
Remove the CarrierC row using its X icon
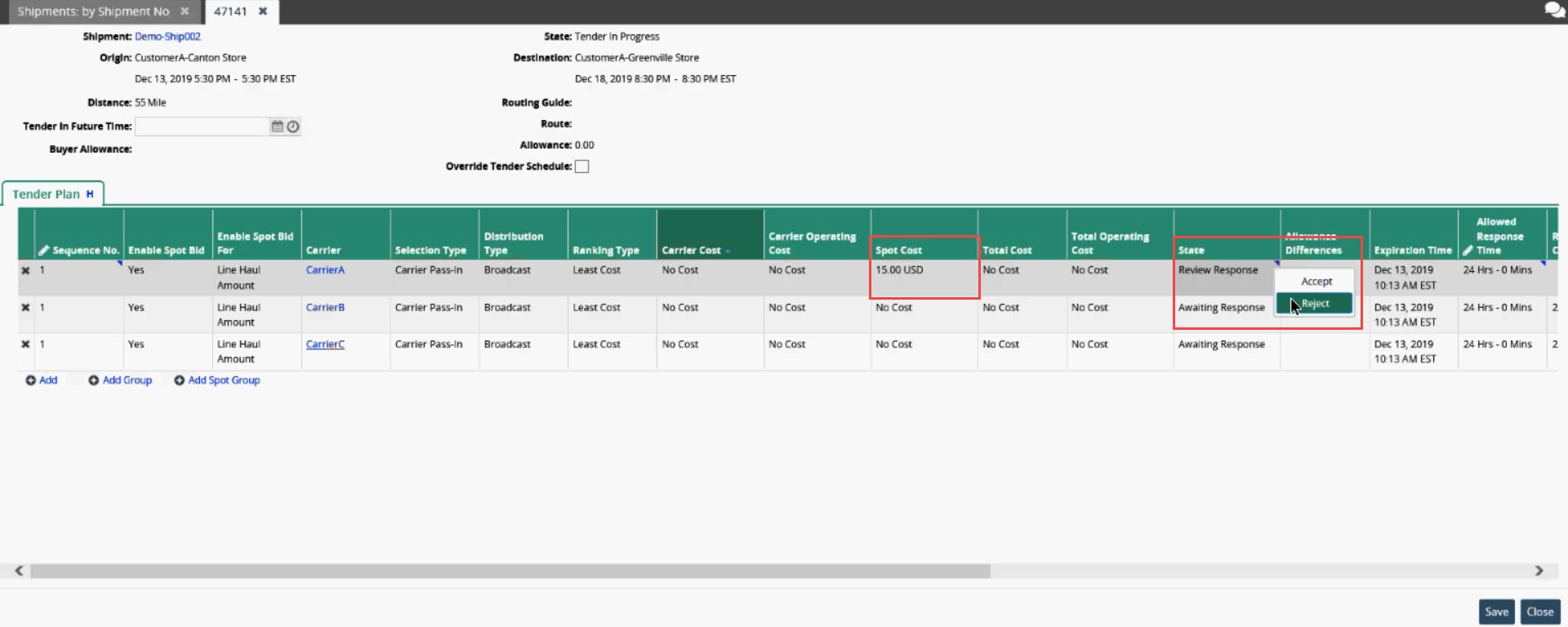pos(25,345)
